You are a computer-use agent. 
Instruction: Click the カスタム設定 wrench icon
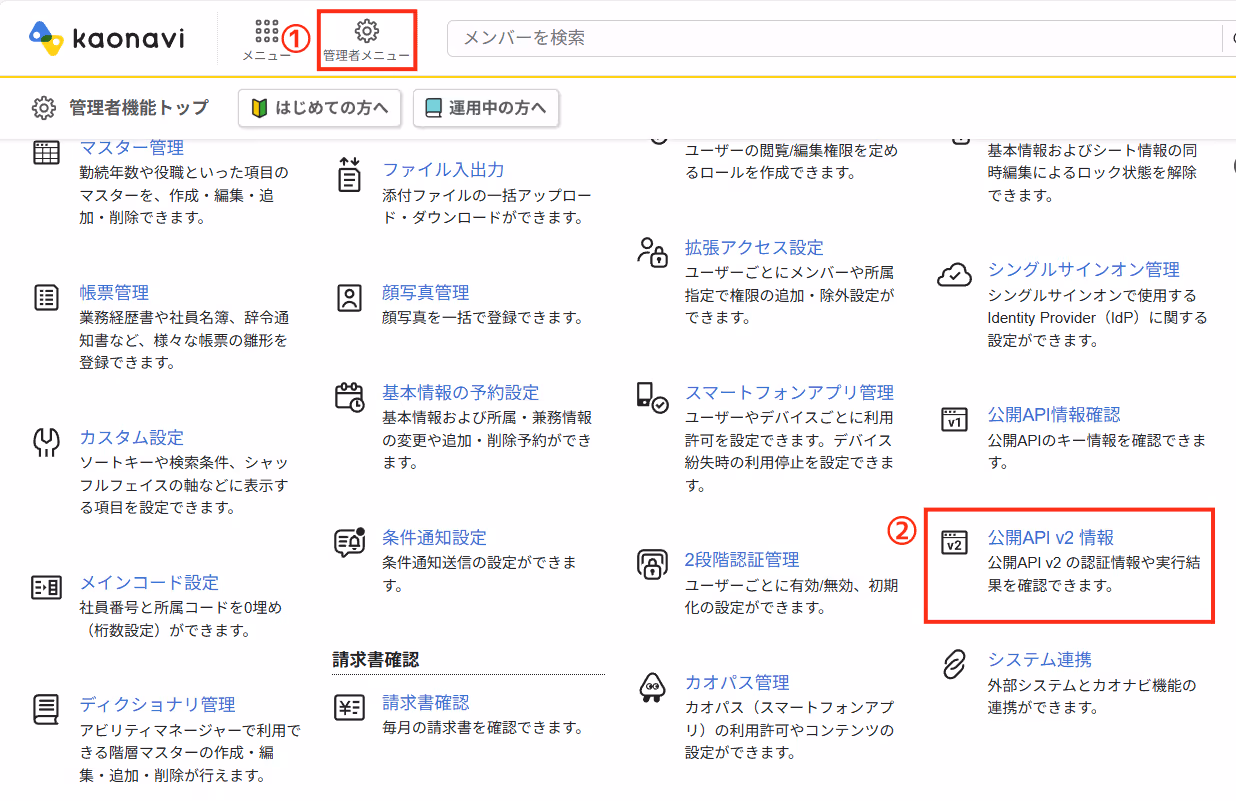(46, 442)
